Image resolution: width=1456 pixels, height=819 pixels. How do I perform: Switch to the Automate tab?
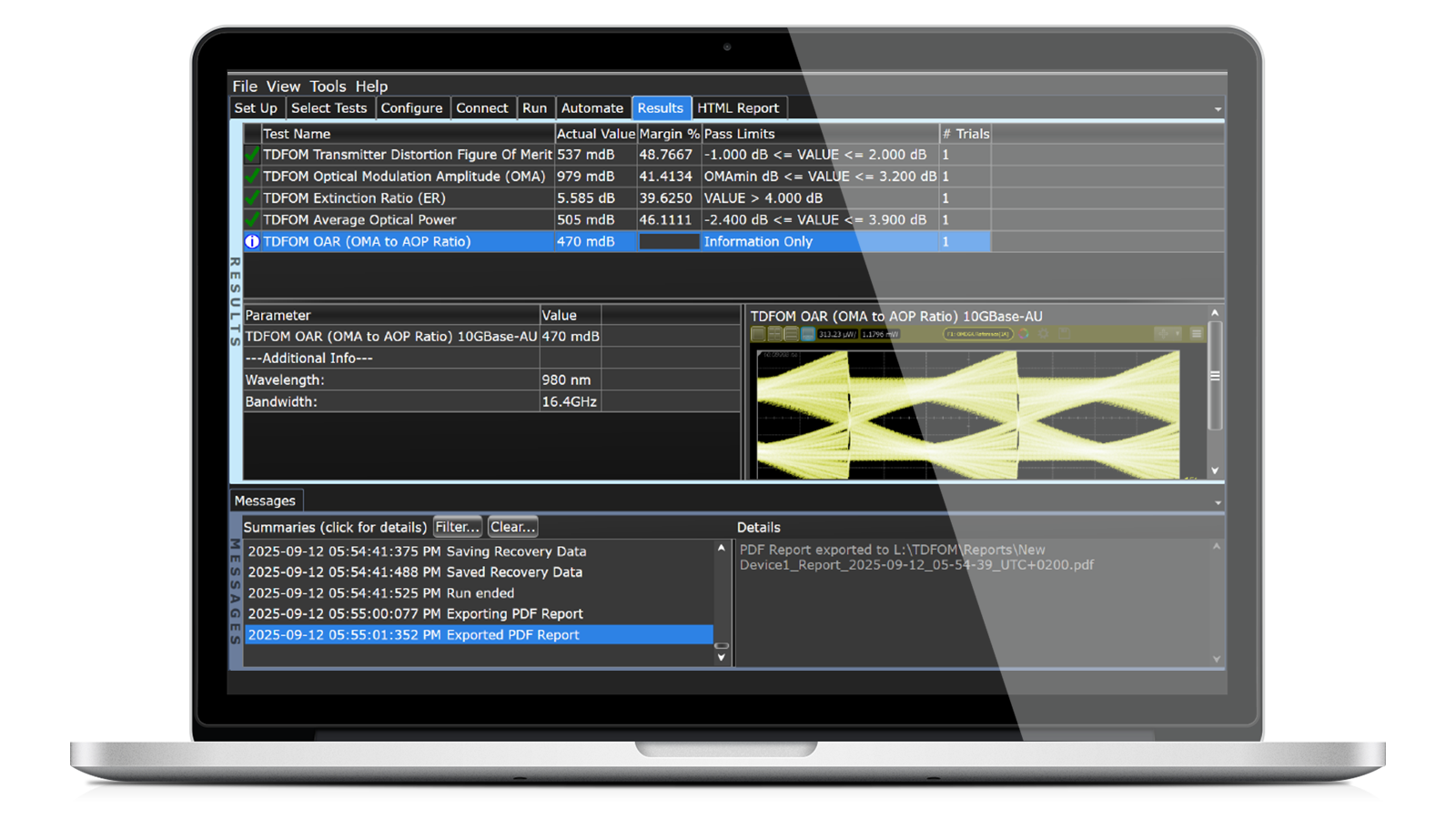click(x=592, y=107)
